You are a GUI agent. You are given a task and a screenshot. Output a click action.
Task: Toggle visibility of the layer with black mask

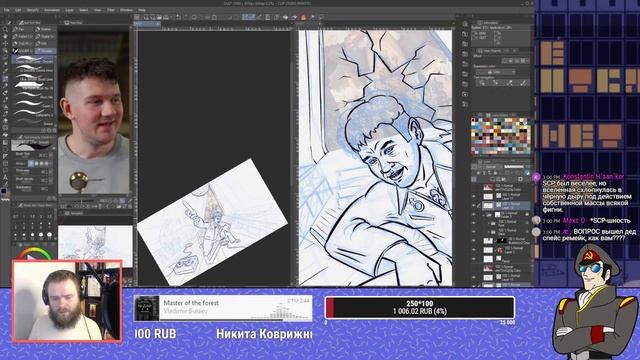475,241
